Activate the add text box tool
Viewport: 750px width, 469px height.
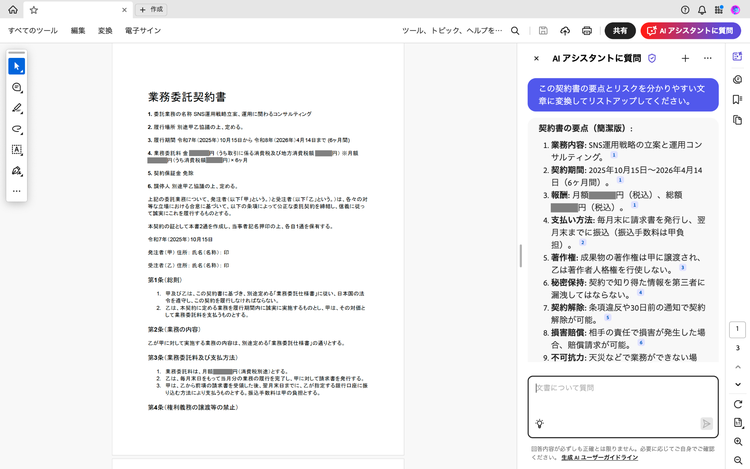click(17, 150)
